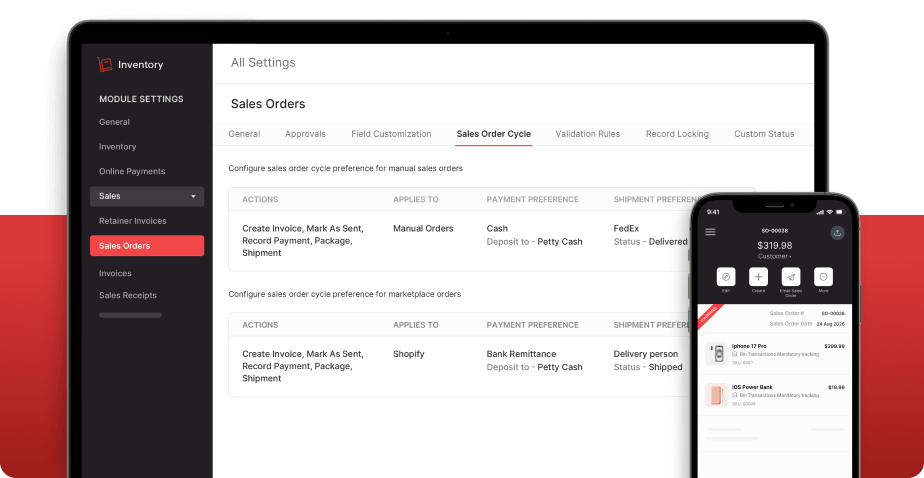This screenshot has height=478, width=924.
Task: Select the Sales Order Cycle tab
Action: (x=494, y=134)
